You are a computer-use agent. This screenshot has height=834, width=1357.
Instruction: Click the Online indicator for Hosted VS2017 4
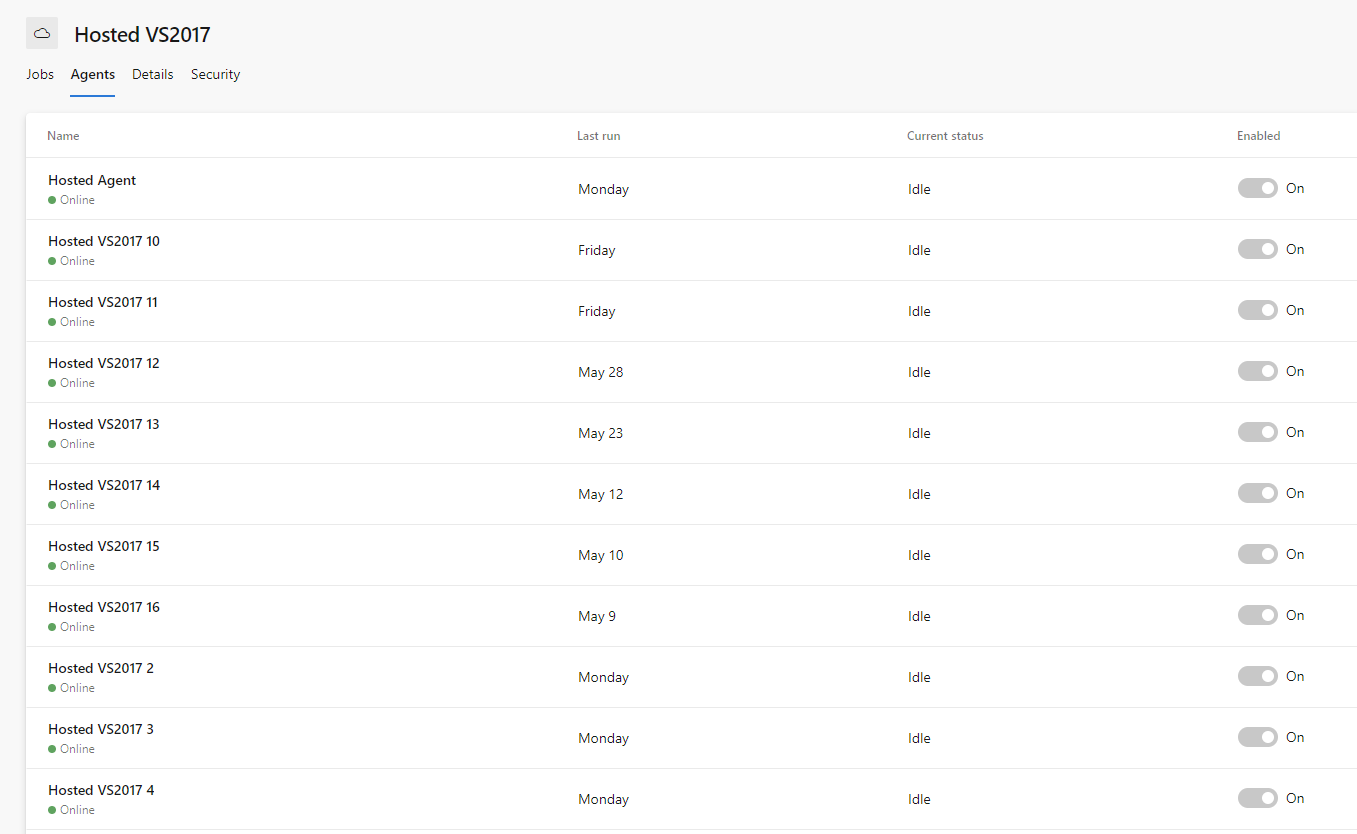point(50,809)
